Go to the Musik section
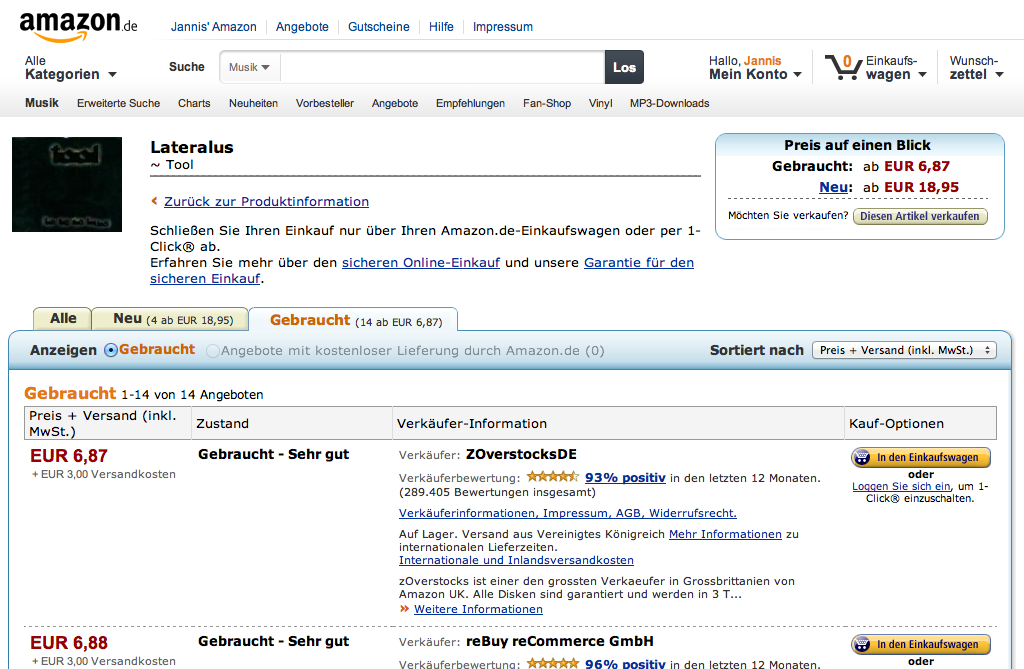1024x669 pixels. (x=42, y=103)
